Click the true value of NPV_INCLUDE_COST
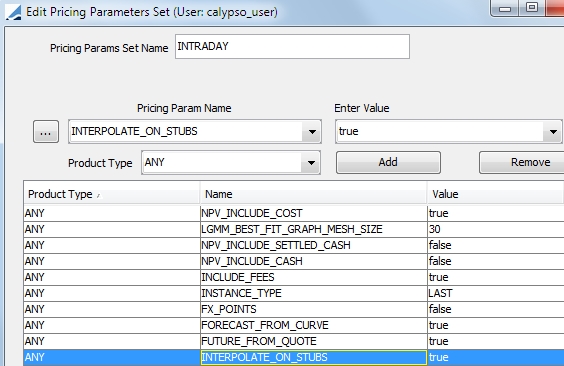The height and width of the screenshot is (366, 564). pos(496,213)
